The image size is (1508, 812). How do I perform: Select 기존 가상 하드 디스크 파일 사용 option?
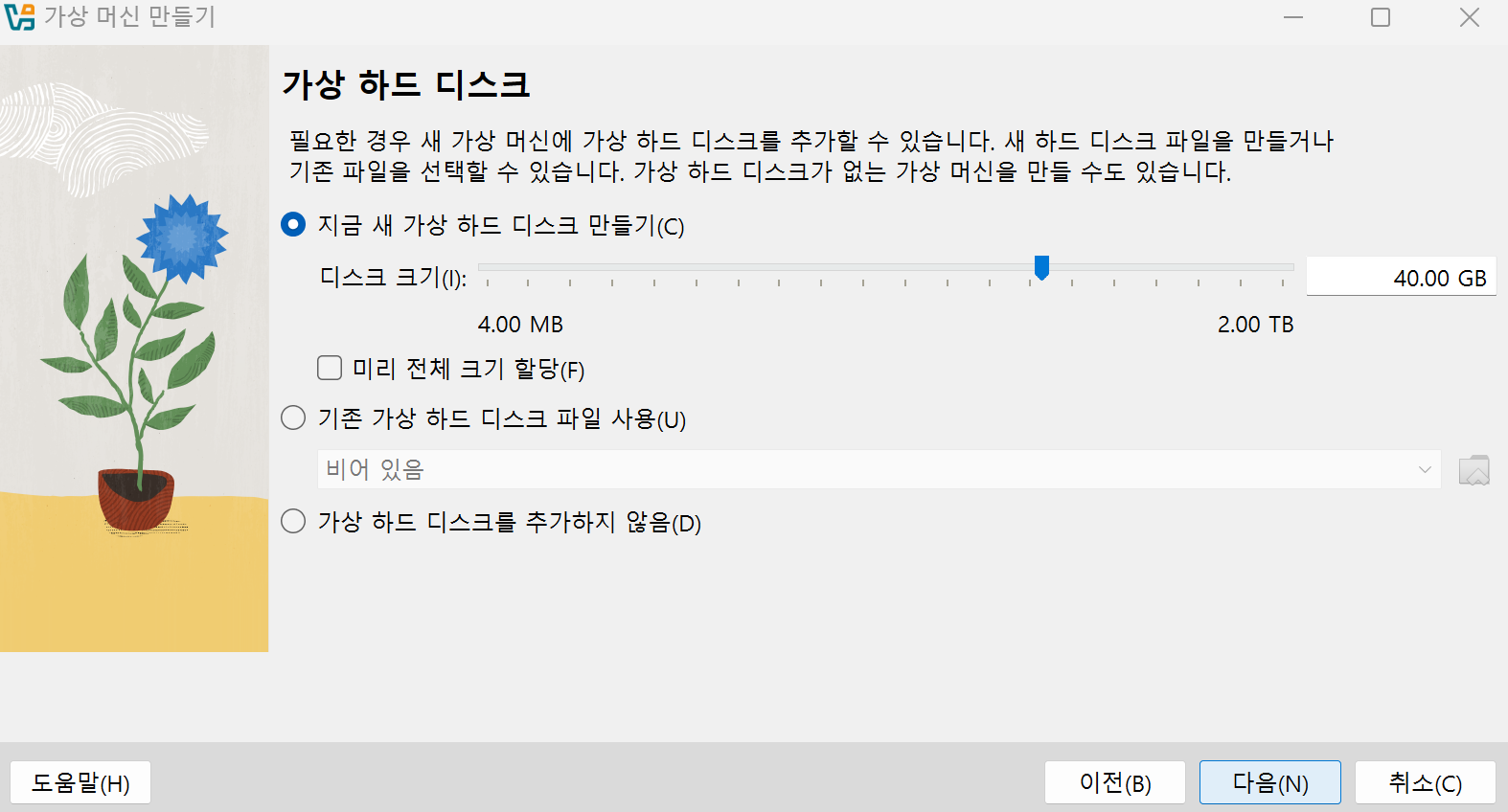point(293,417)
